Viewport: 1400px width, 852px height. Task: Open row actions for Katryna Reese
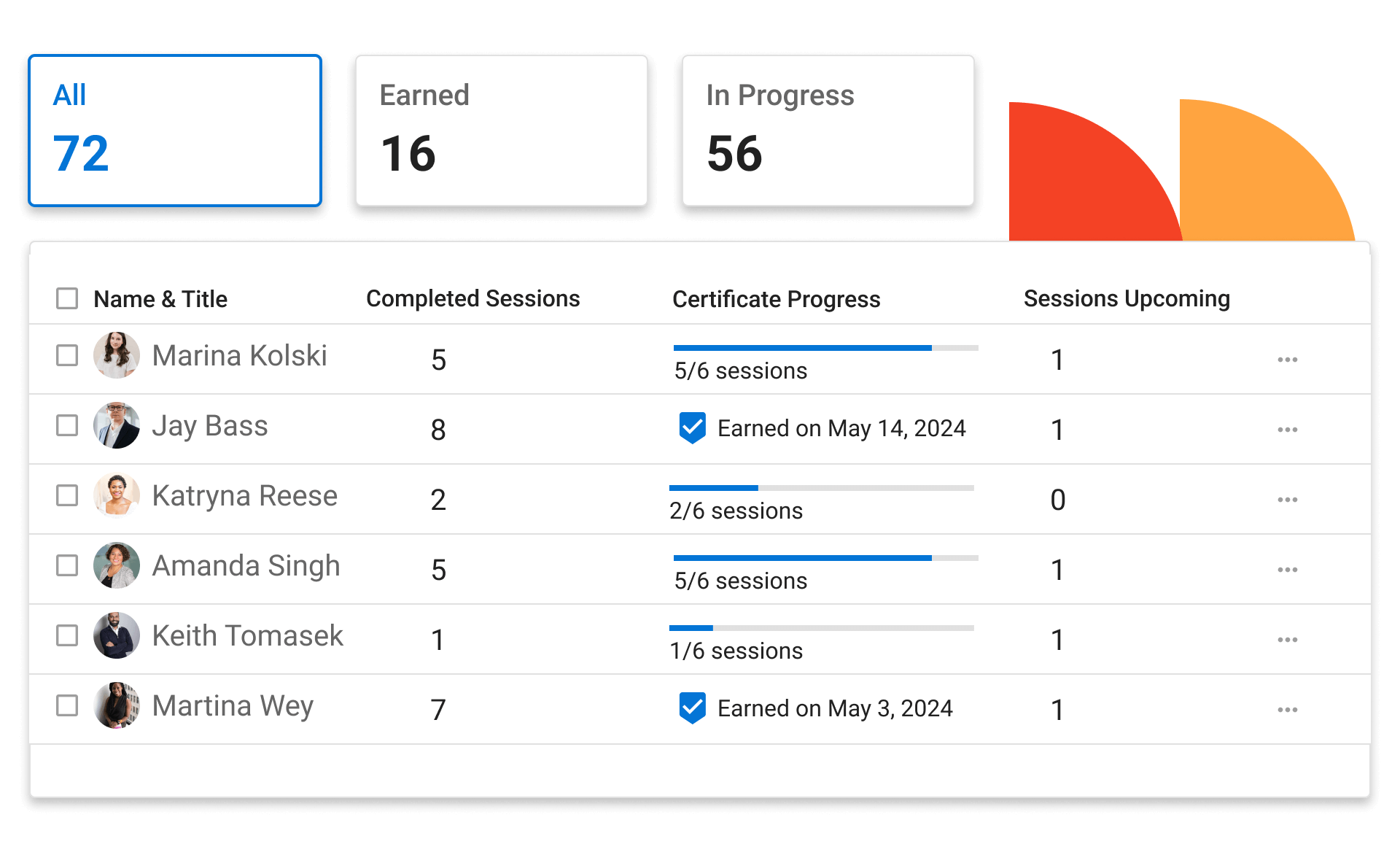click(x=1287, y=500)
